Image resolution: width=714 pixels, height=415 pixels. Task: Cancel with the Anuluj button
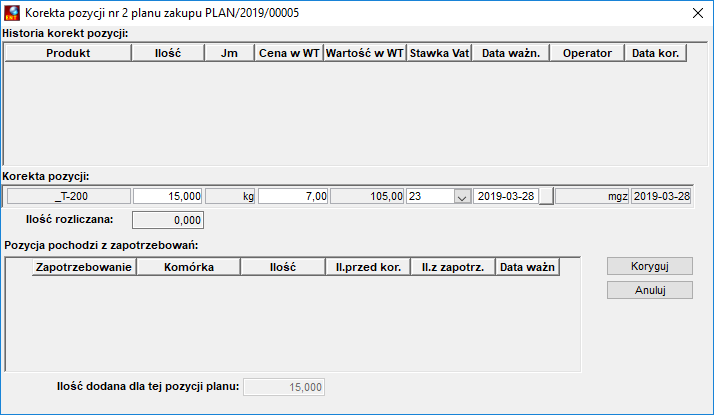point(650,290)
